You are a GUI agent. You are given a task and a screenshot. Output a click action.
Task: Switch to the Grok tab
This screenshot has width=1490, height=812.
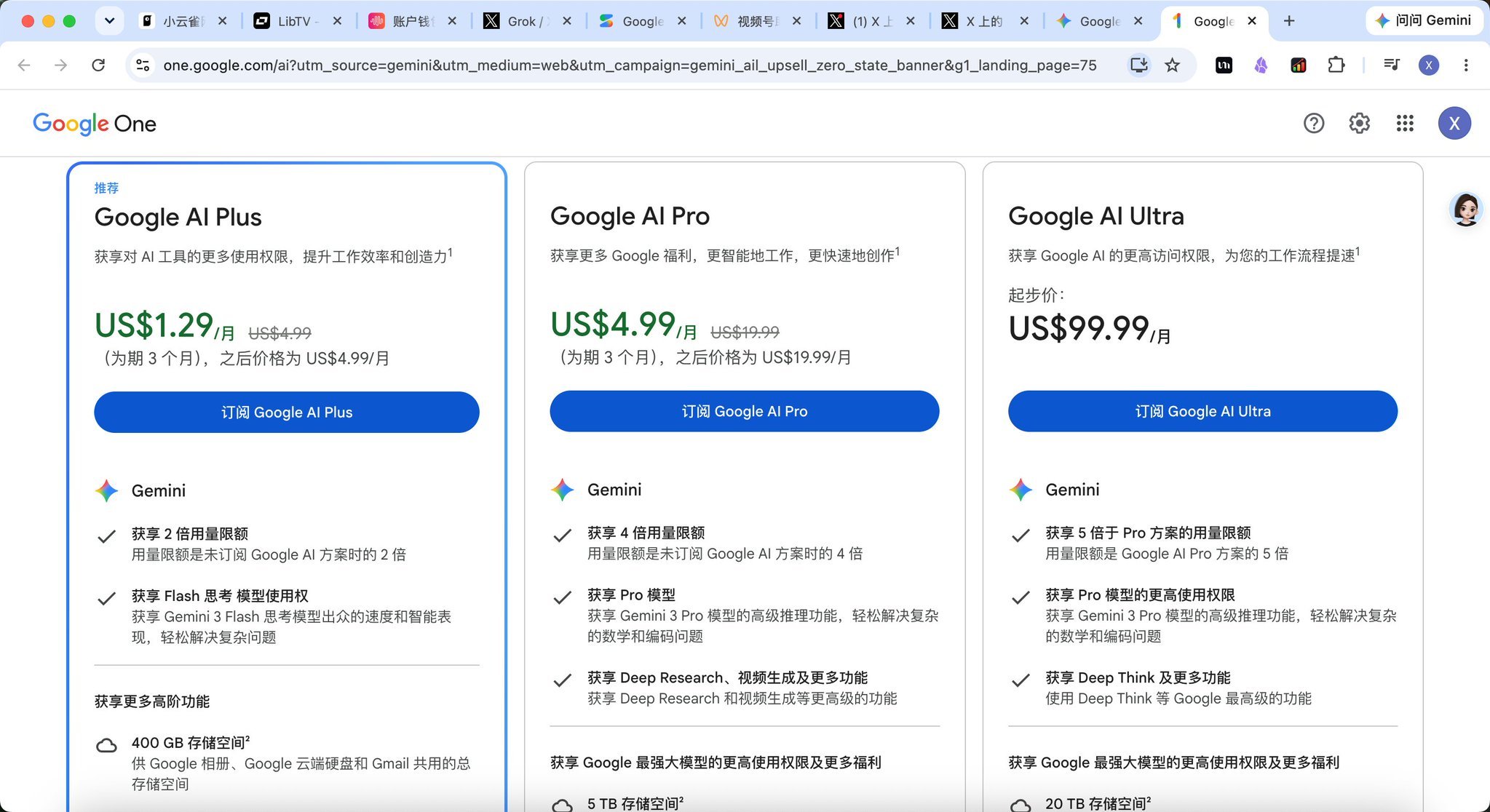[521, 21]
